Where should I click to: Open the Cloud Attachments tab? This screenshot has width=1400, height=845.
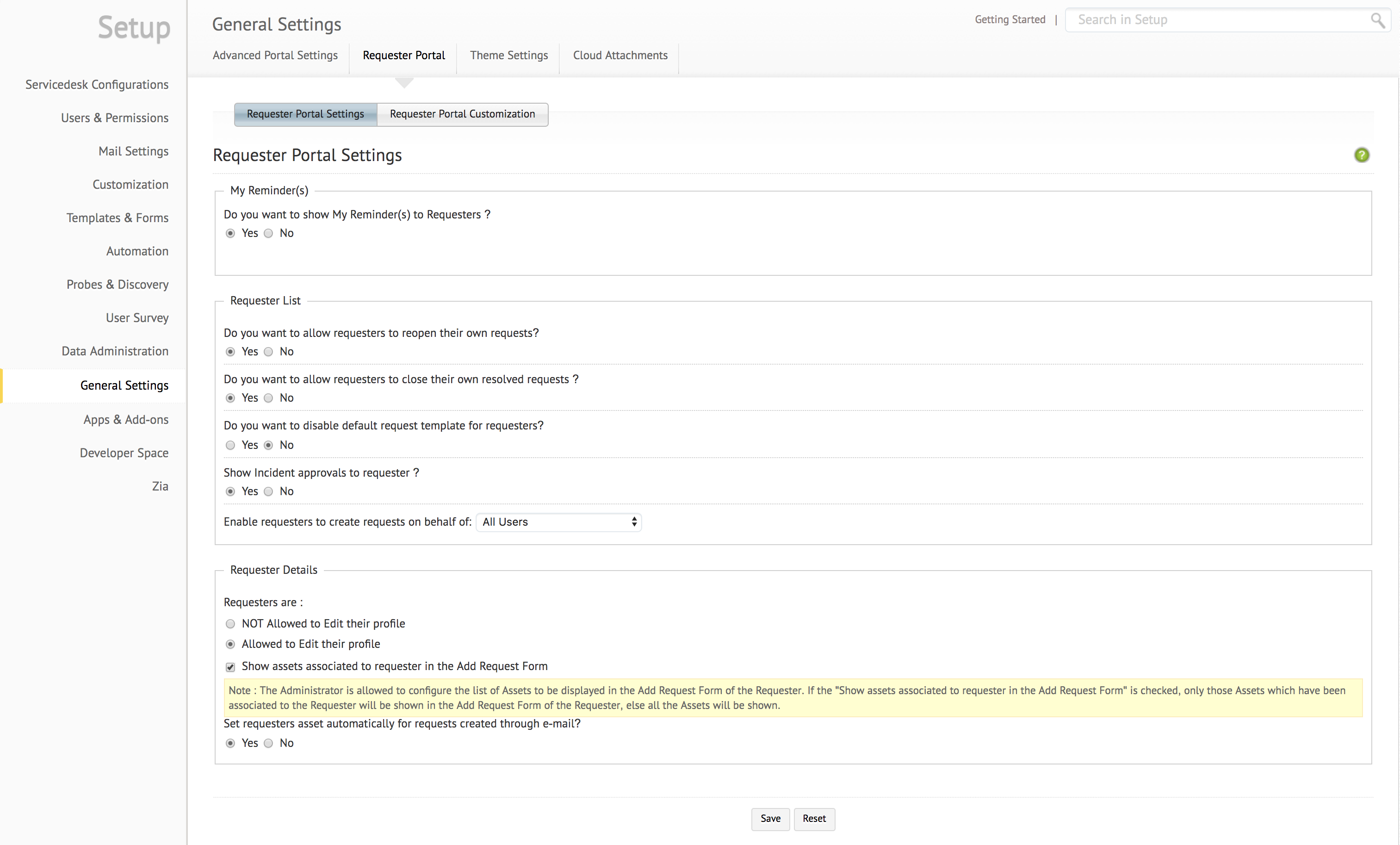click(620, 55)
